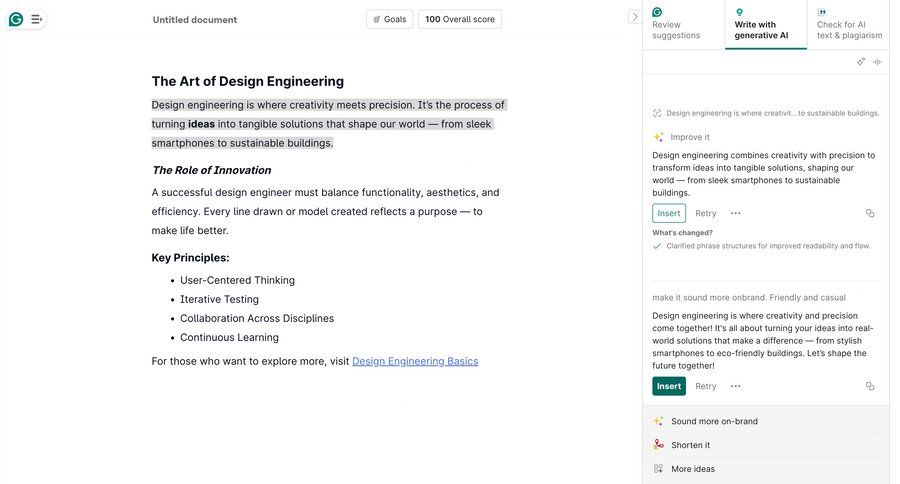Collapse the side panel with chevron arrow
The width and height of the screenshot is (900, 484).
tap(634, 17)
